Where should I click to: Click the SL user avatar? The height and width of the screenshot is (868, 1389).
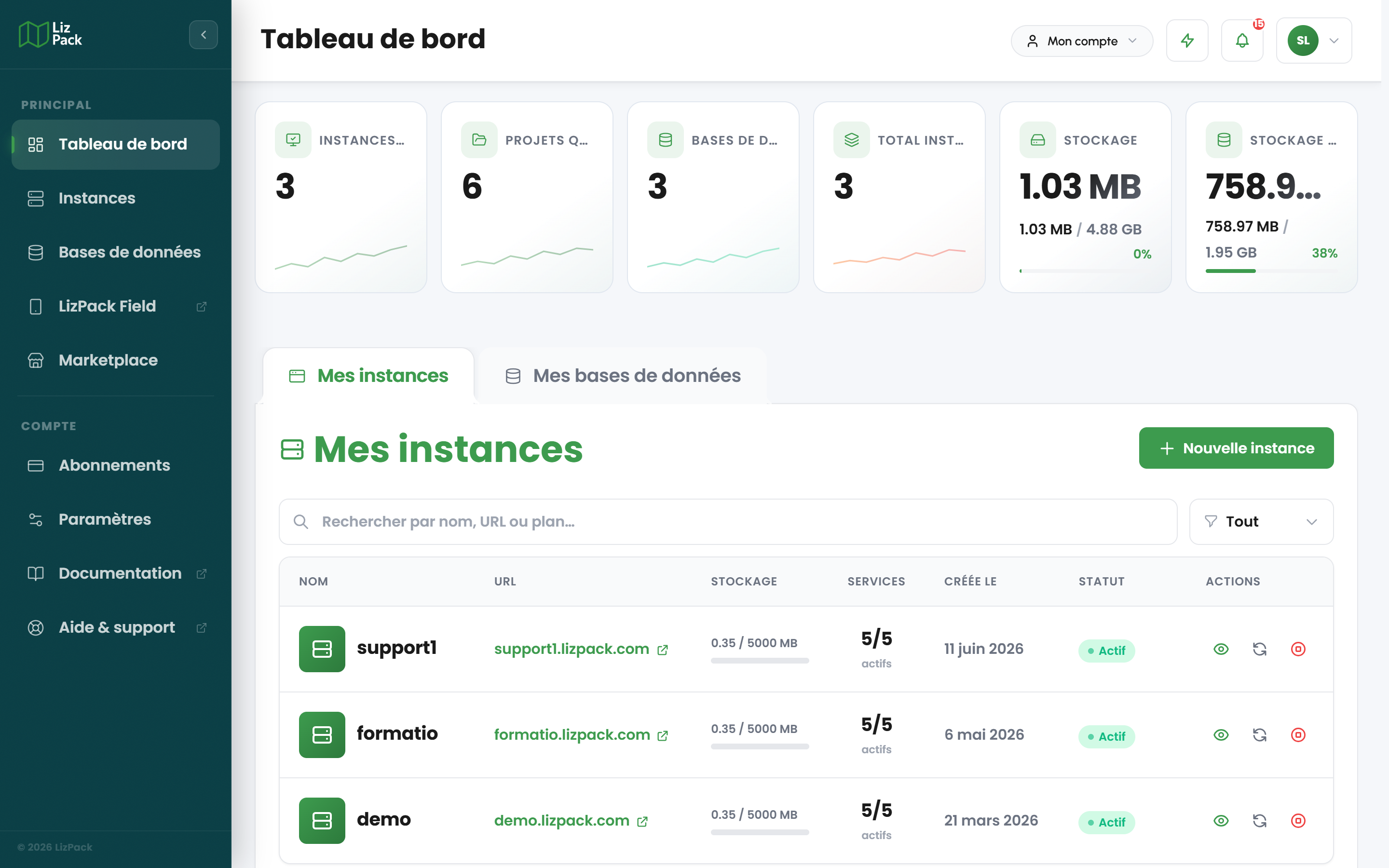click(x=1303, y=41)
